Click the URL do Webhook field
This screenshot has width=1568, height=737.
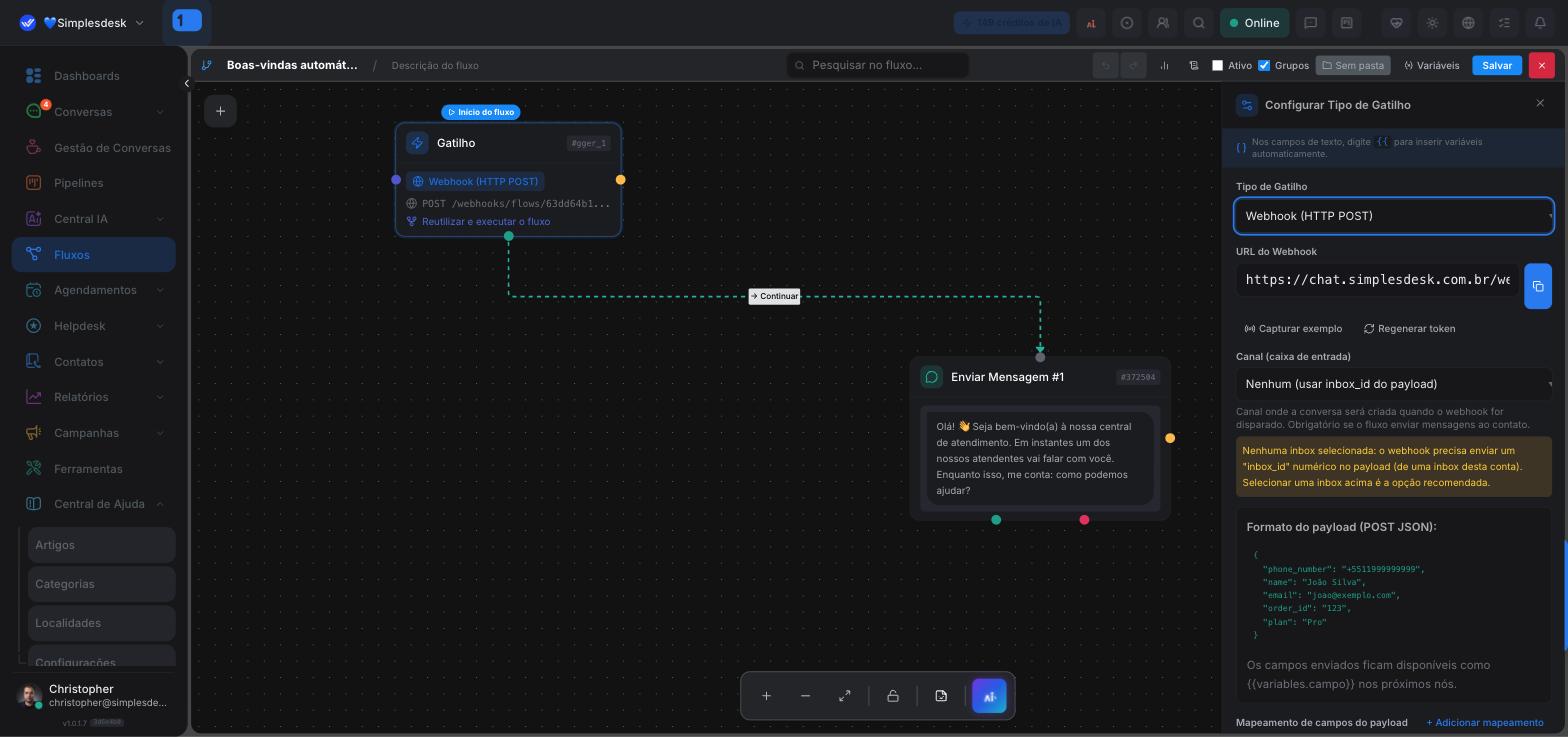[1378, 280]
